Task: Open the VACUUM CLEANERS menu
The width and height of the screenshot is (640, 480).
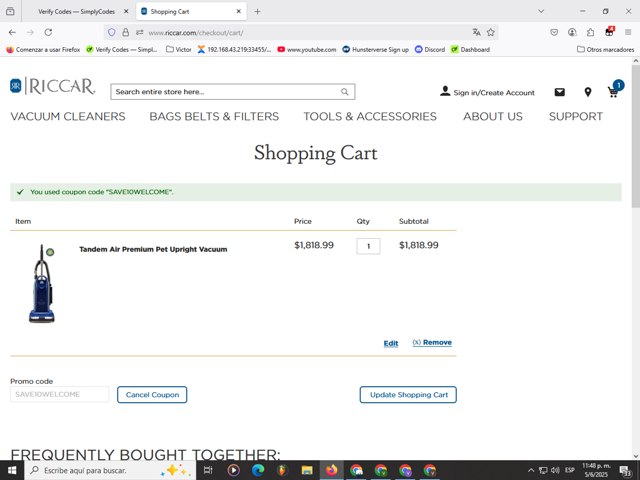Action: click(68, 116)
